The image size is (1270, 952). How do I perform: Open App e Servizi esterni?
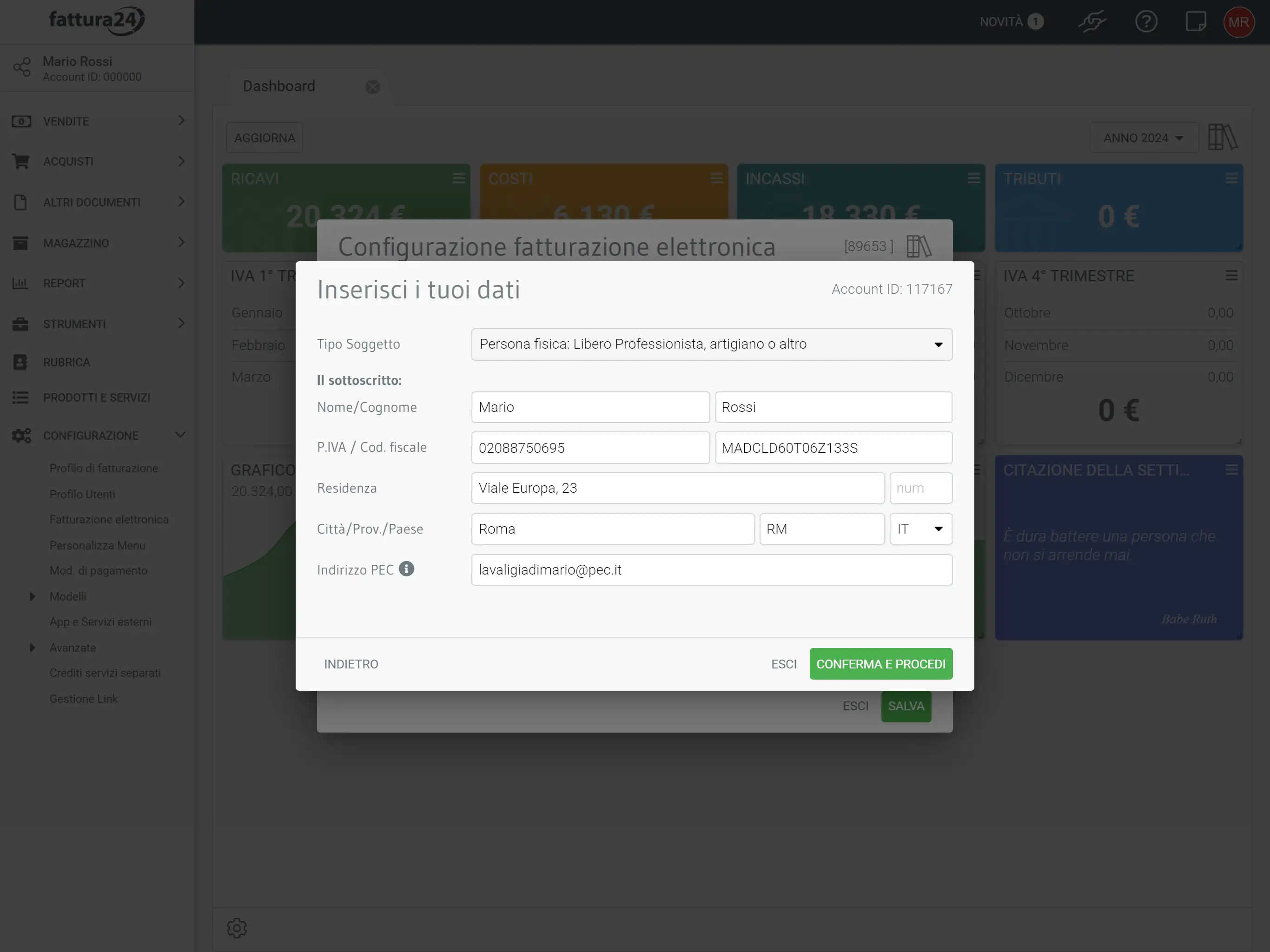[100, 621]
